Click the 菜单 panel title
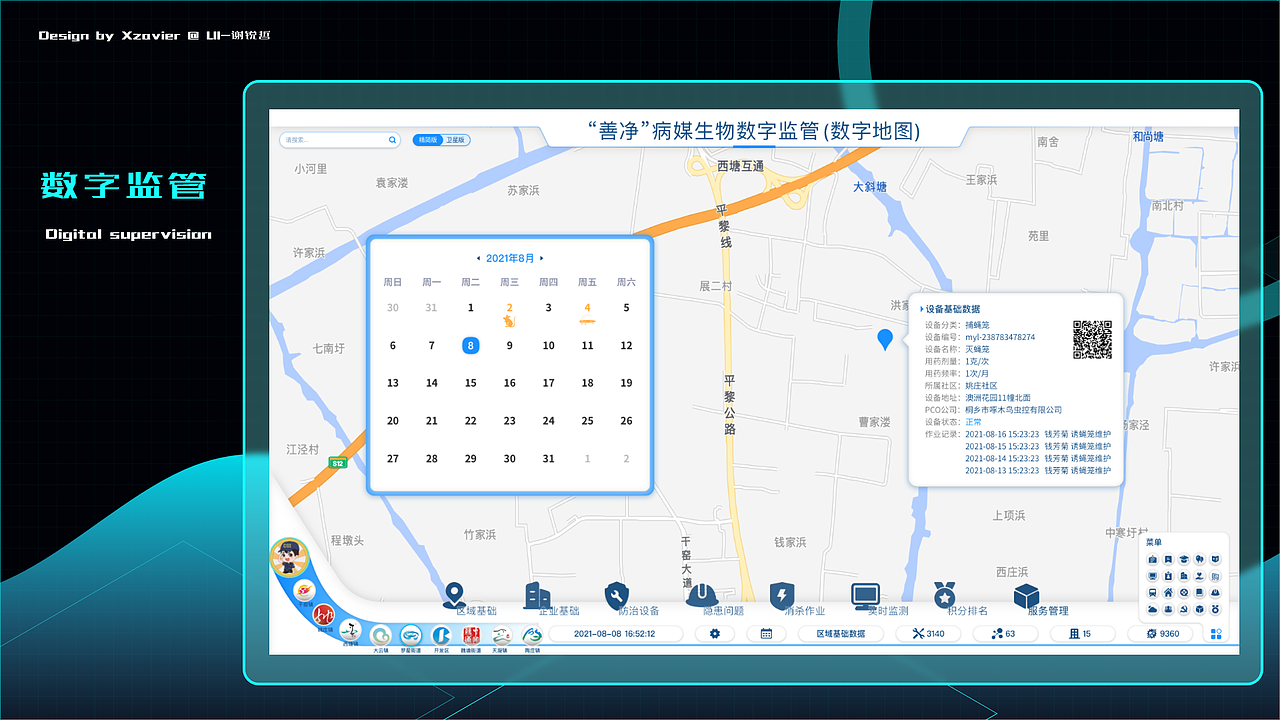1280x720 pixels. (x=1154, y=542)
